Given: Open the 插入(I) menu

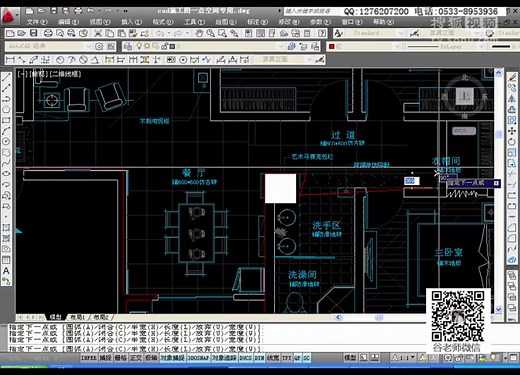Looking at the screenshot, I should (131, 22).
